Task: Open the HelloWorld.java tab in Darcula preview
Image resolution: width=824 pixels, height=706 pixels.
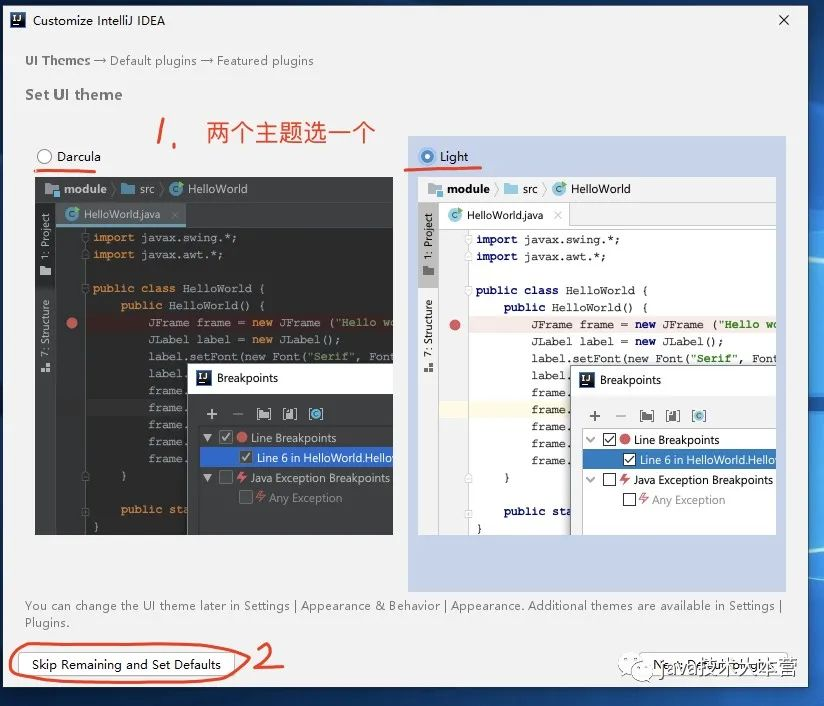Action: (121, 214)
